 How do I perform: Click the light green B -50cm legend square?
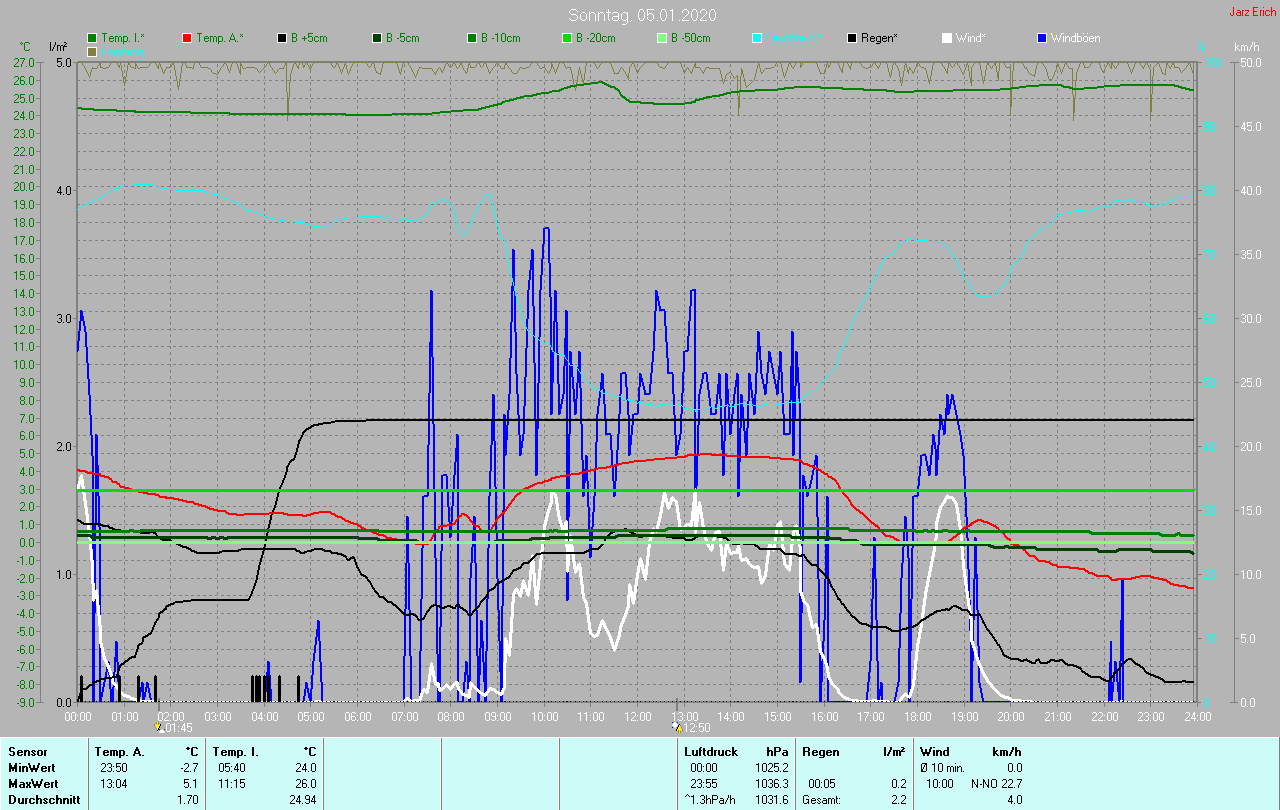661,38
